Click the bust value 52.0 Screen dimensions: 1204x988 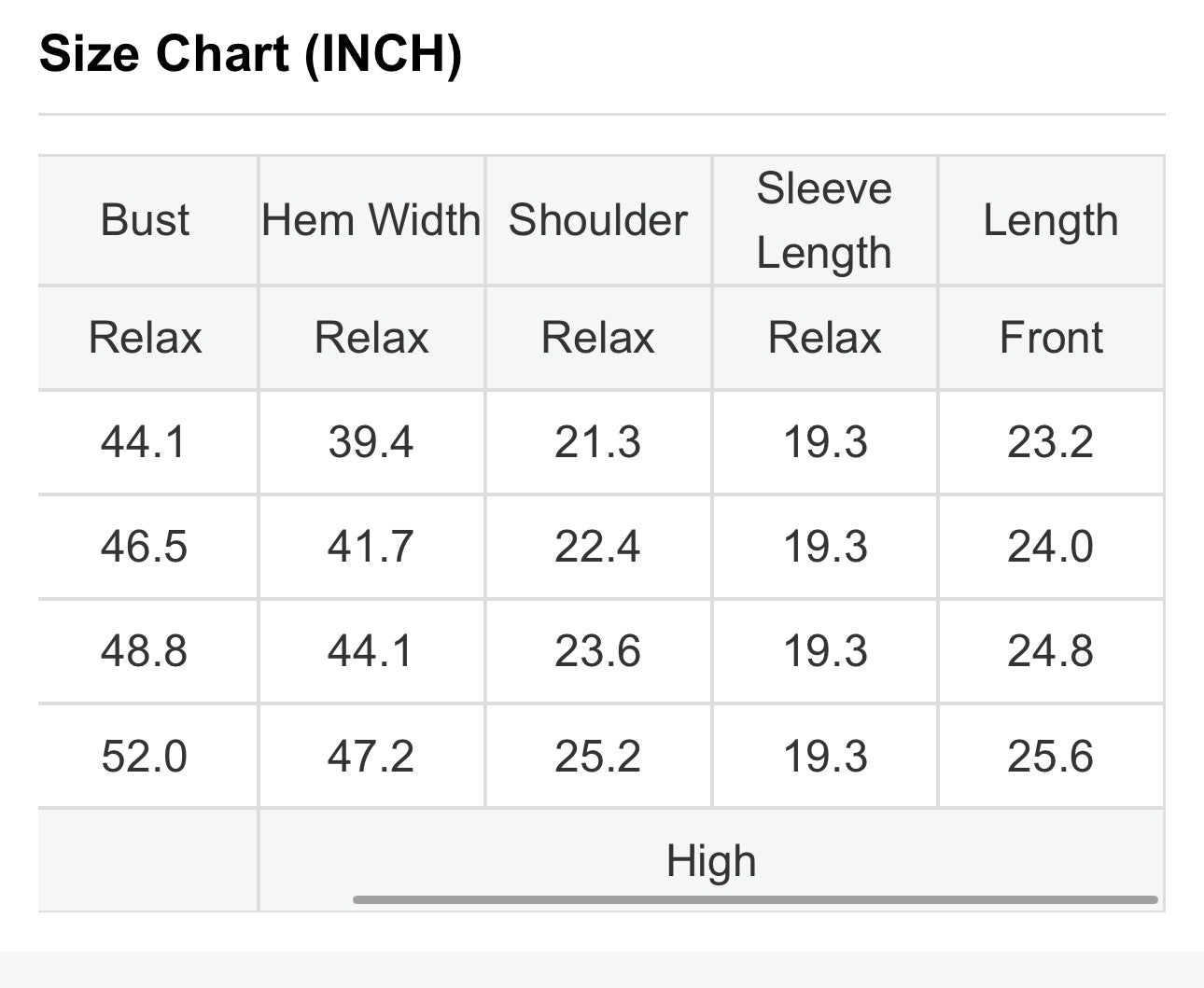(145, 756)
